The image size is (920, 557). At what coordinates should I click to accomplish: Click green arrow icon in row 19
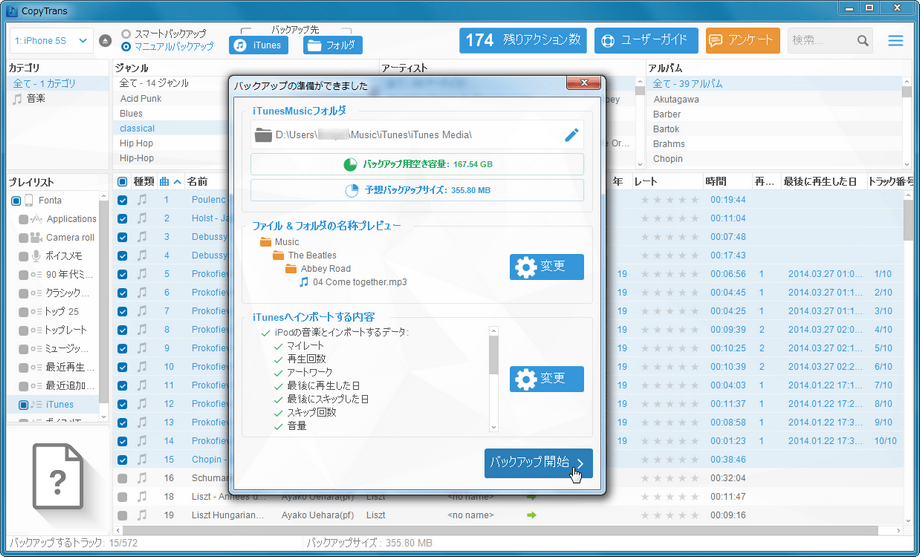(532, 515)
